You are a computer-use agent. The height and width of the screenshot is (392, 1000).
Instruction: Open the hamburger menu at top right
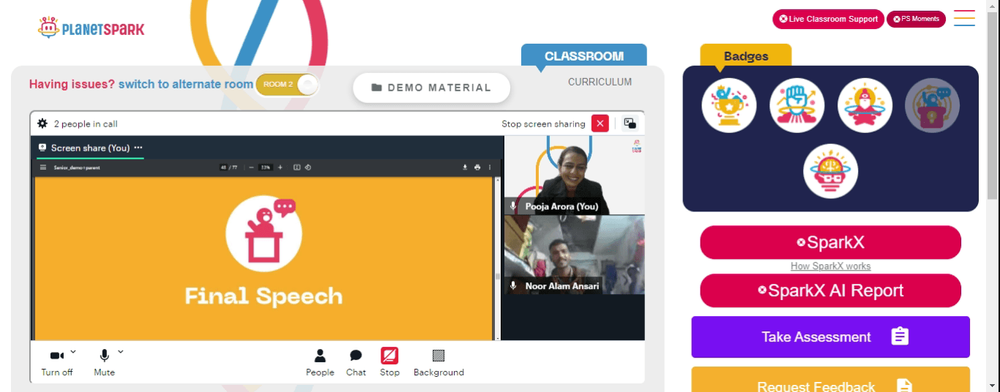964,18
